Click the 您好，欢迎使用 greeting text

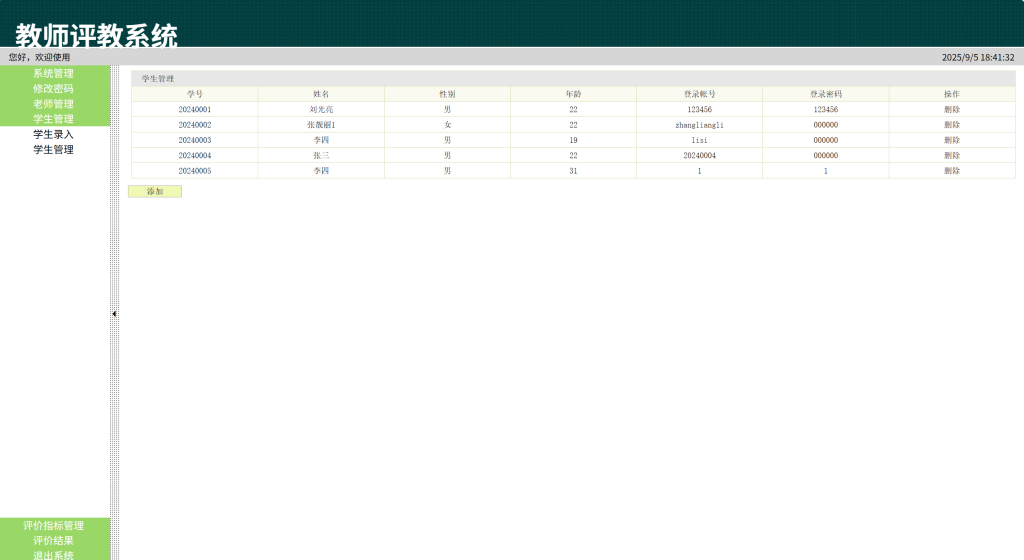pyautogui.click(x=39, y=57)
